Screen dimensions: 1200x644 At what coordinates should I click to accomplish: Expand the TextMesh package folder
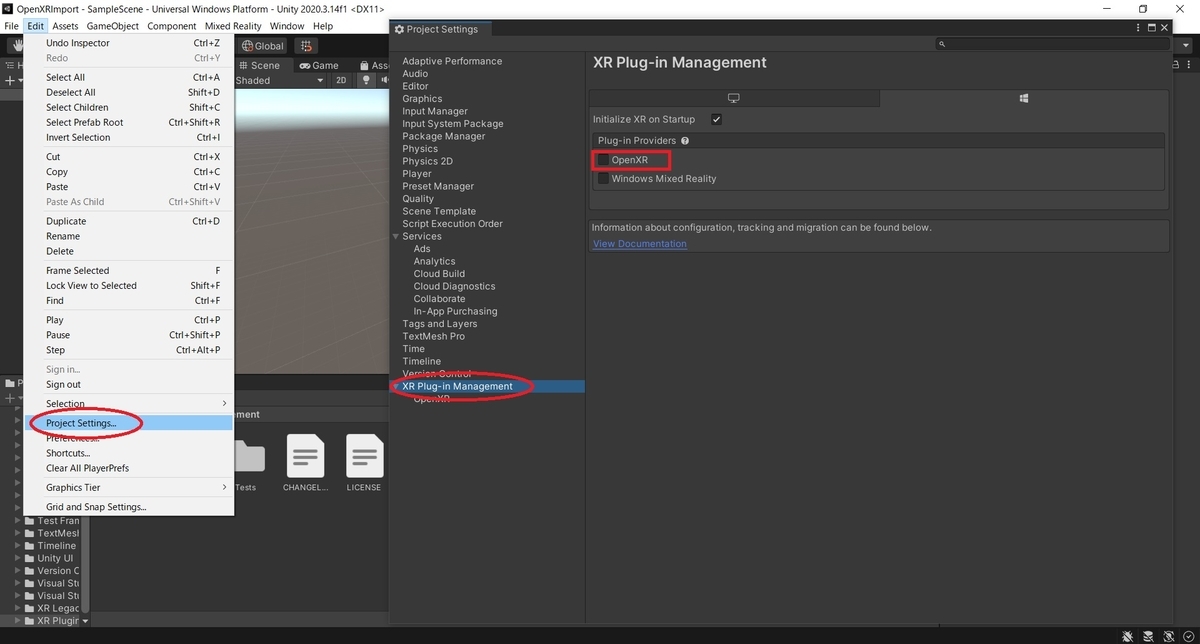pos(17,533)
